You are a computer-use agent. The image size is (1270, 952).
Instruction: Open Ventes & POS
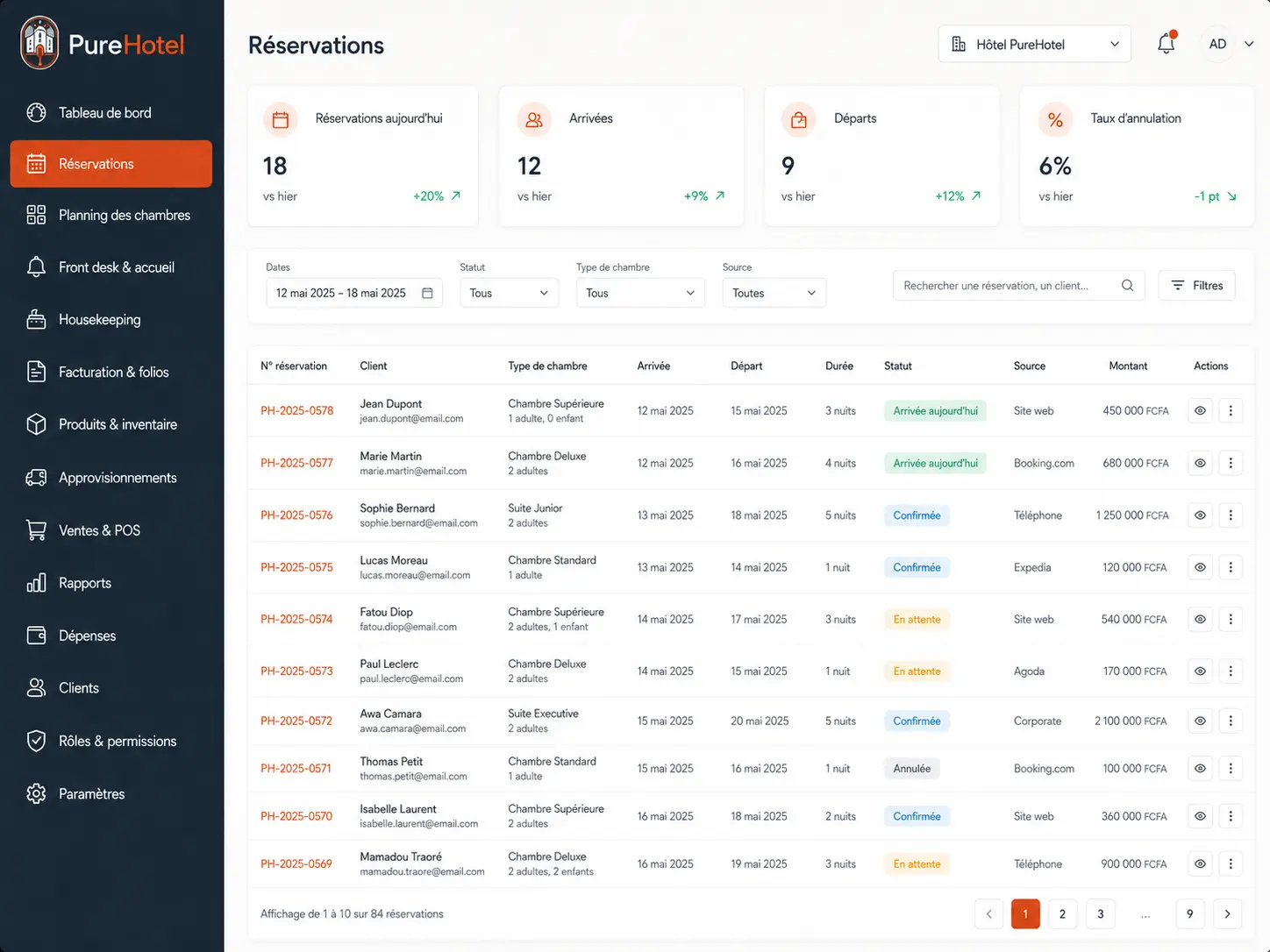111,530
